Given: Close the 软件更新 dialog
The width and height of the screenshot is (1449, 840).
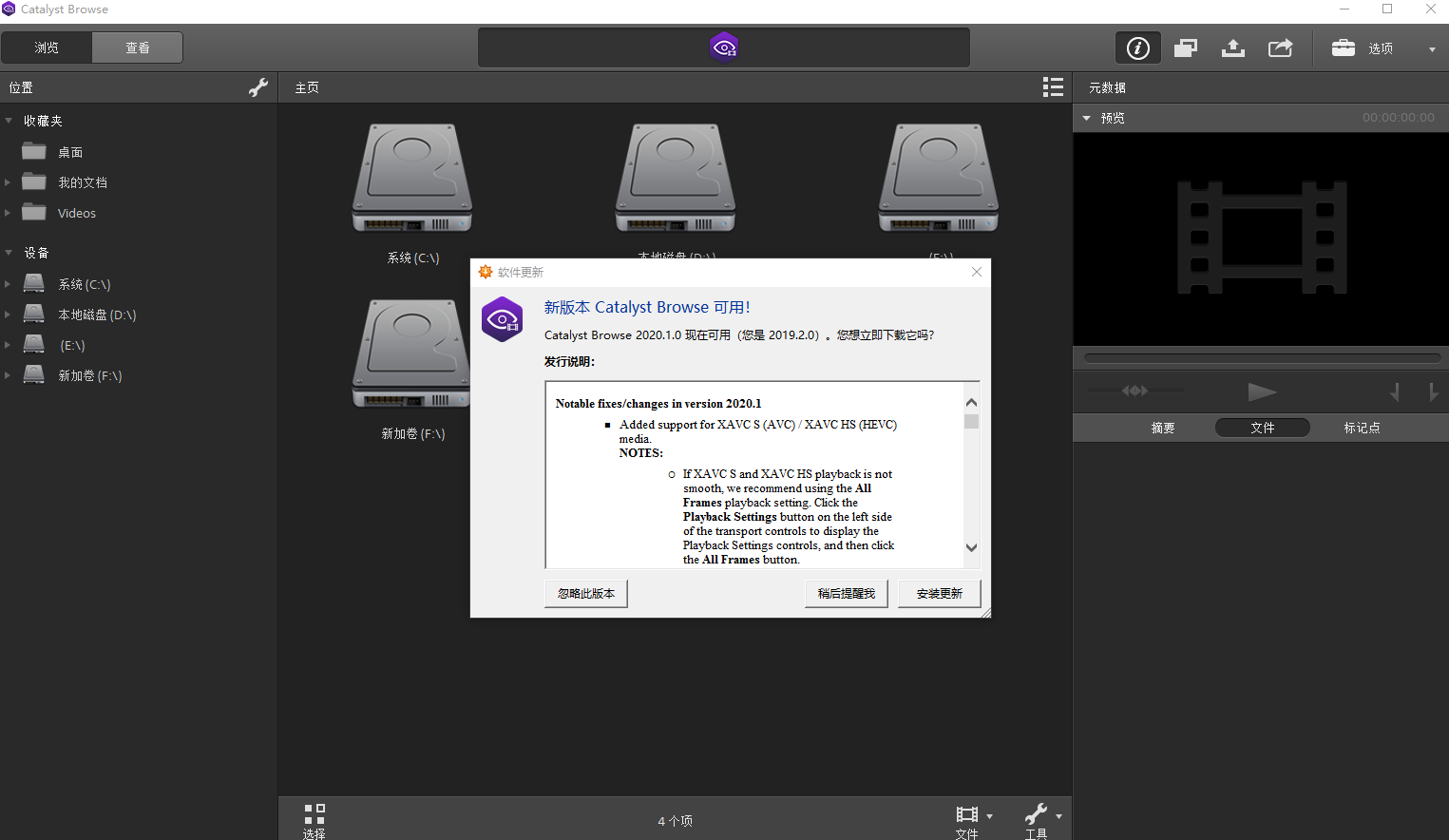Looking at the screenshot, I should 977,272.
